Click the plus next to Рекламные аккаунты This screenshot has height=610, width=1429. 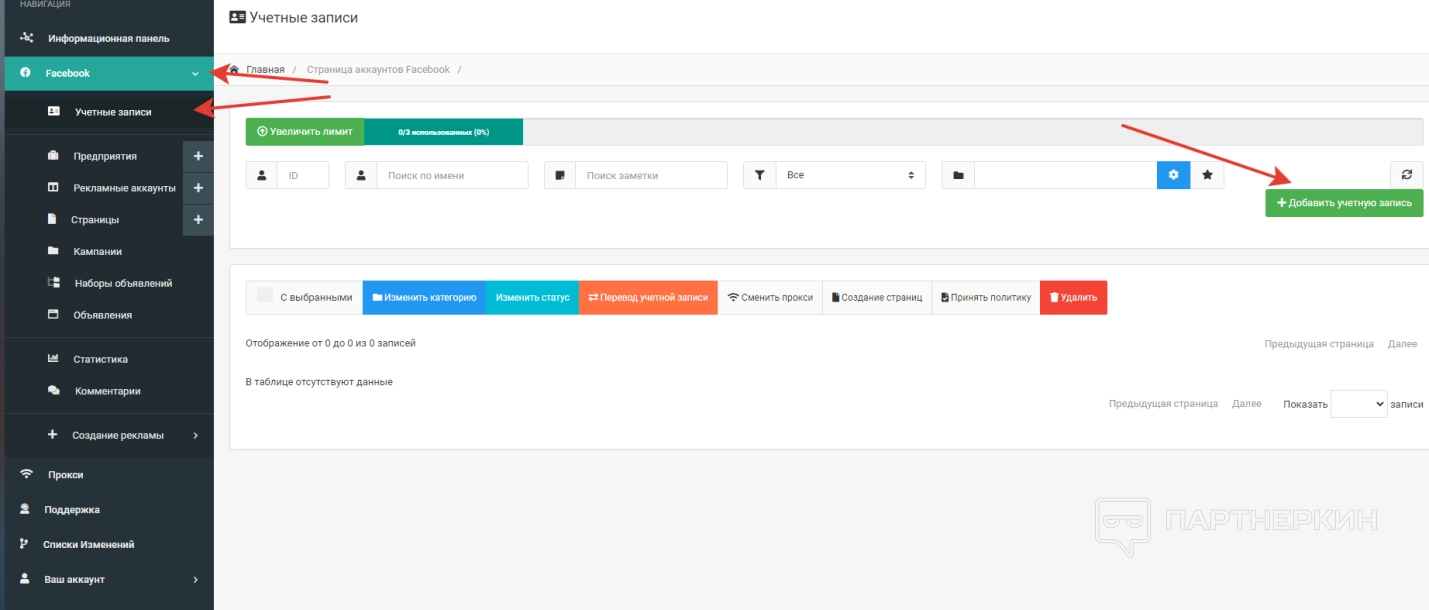(198, 188)
